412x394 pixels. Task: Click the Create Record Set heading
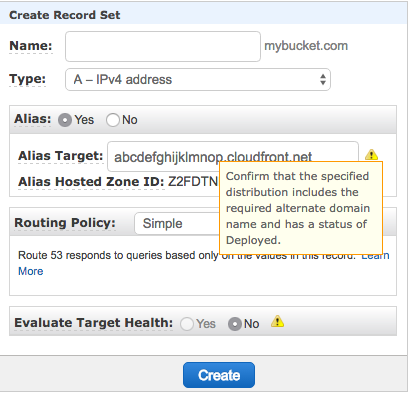tap(65, 15)
